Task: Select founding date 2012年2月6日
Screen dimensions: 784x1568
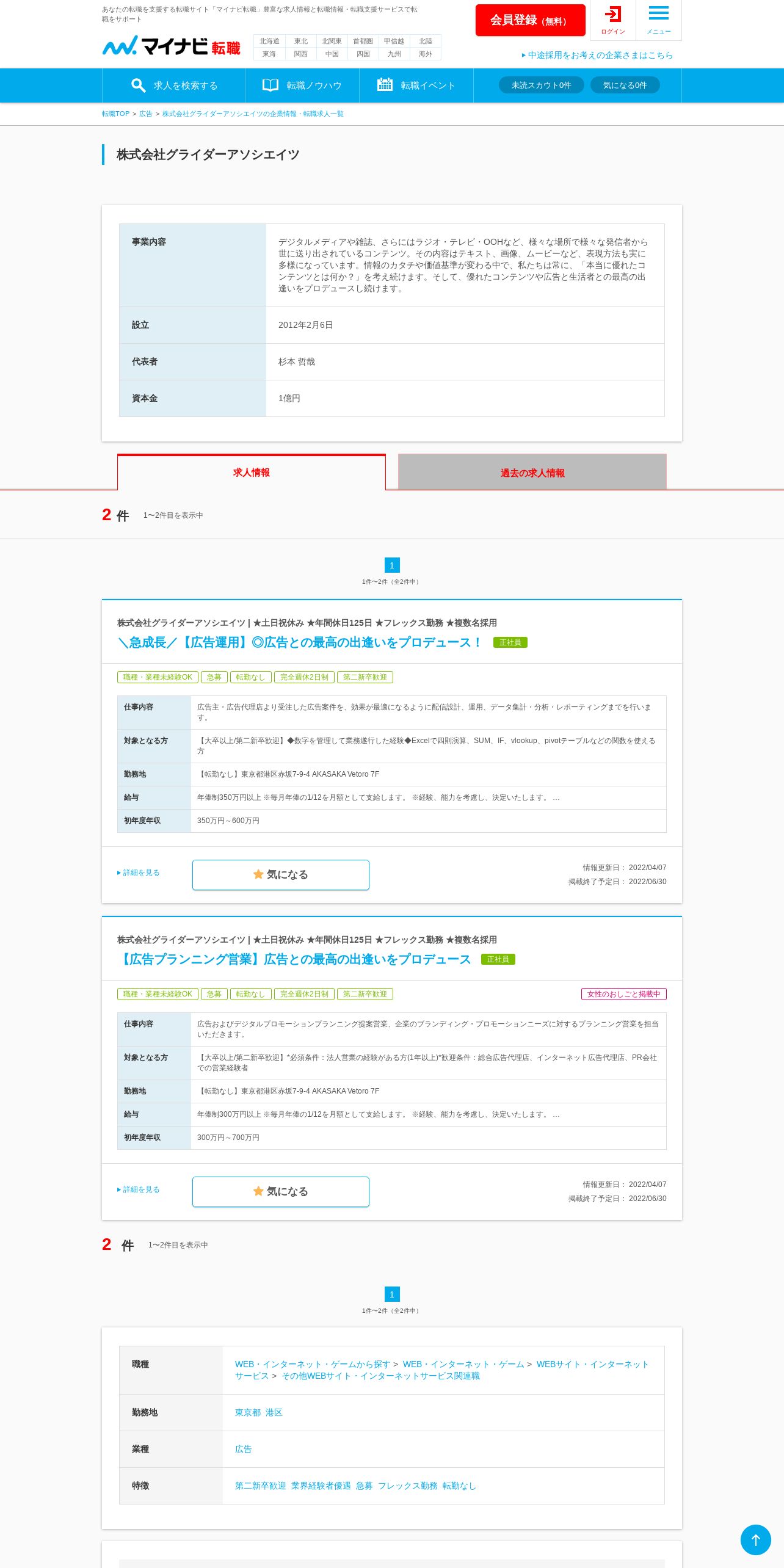Action: [x=306, y=325]
